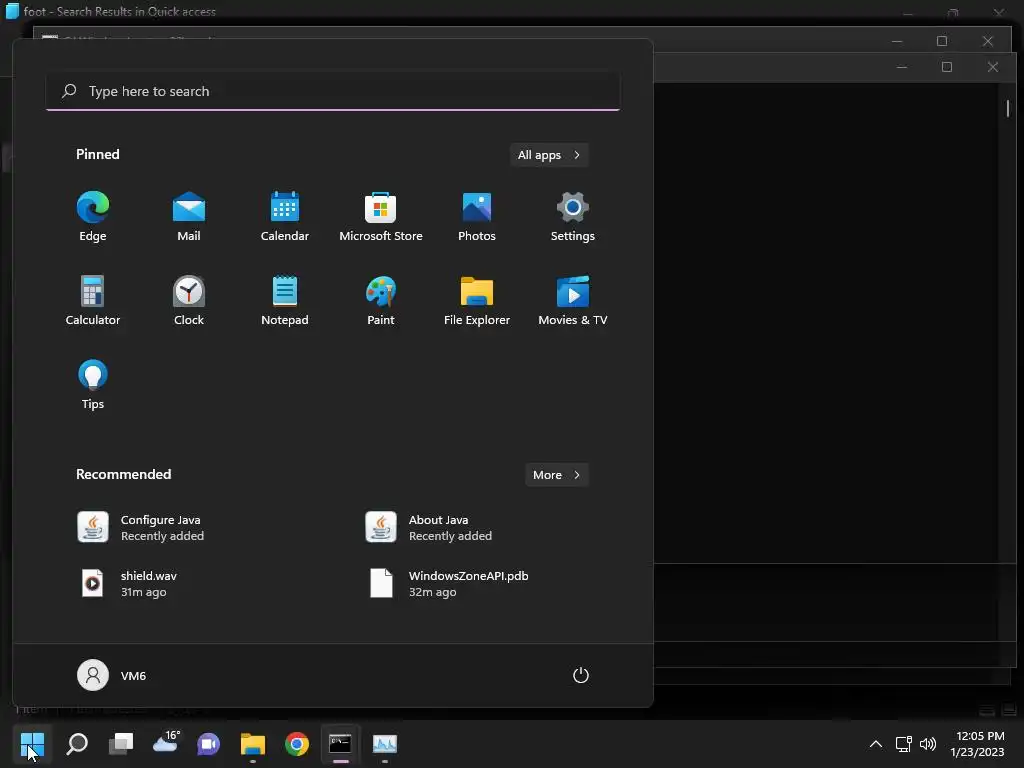Open the weather widget showing 16°

(166, 744)
